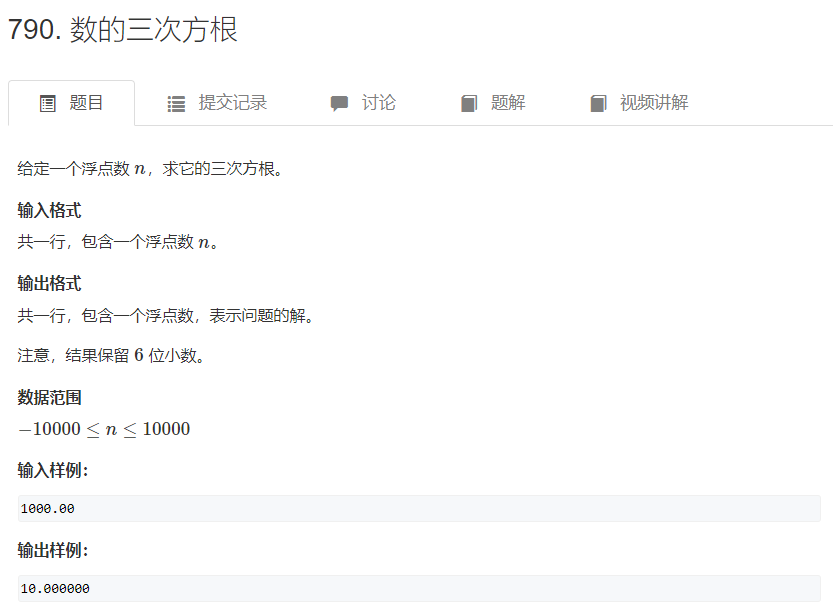Open the 讨论 tab

tap(363, 103)
